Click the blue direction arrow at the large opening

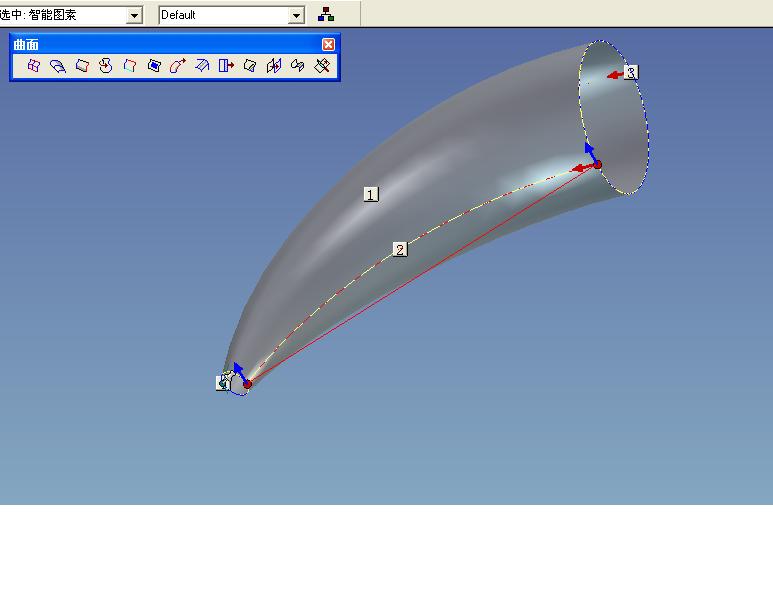pyautogui.click(x=591, y=151)
